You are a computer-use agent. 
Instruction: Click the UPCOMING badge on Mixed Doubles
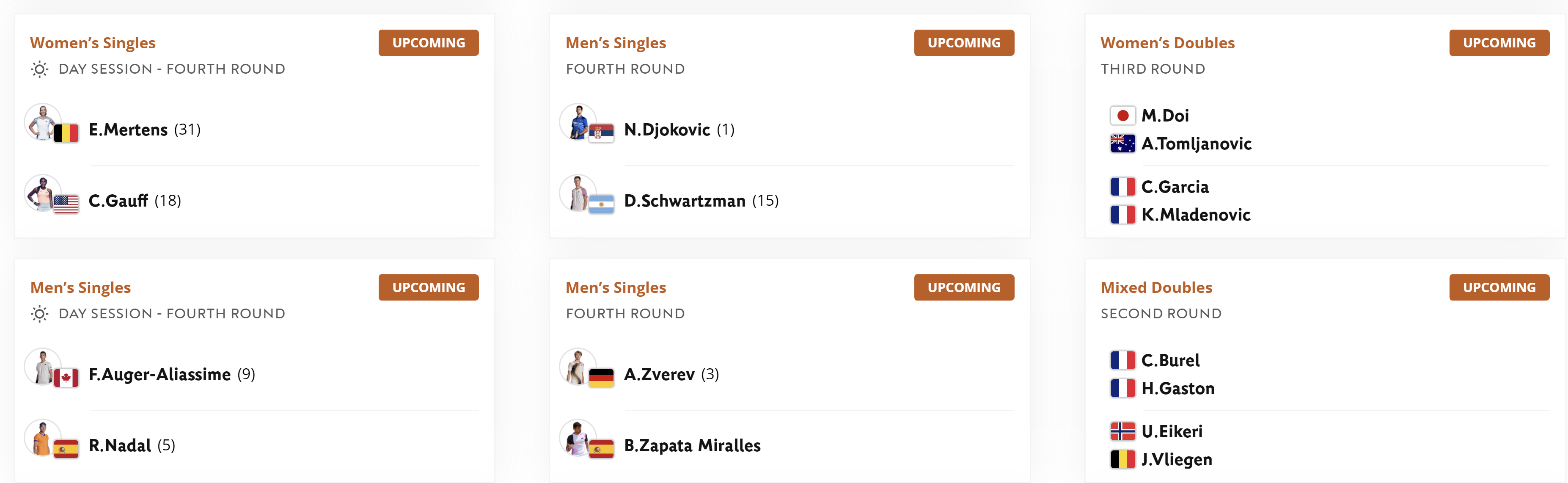1499,287
